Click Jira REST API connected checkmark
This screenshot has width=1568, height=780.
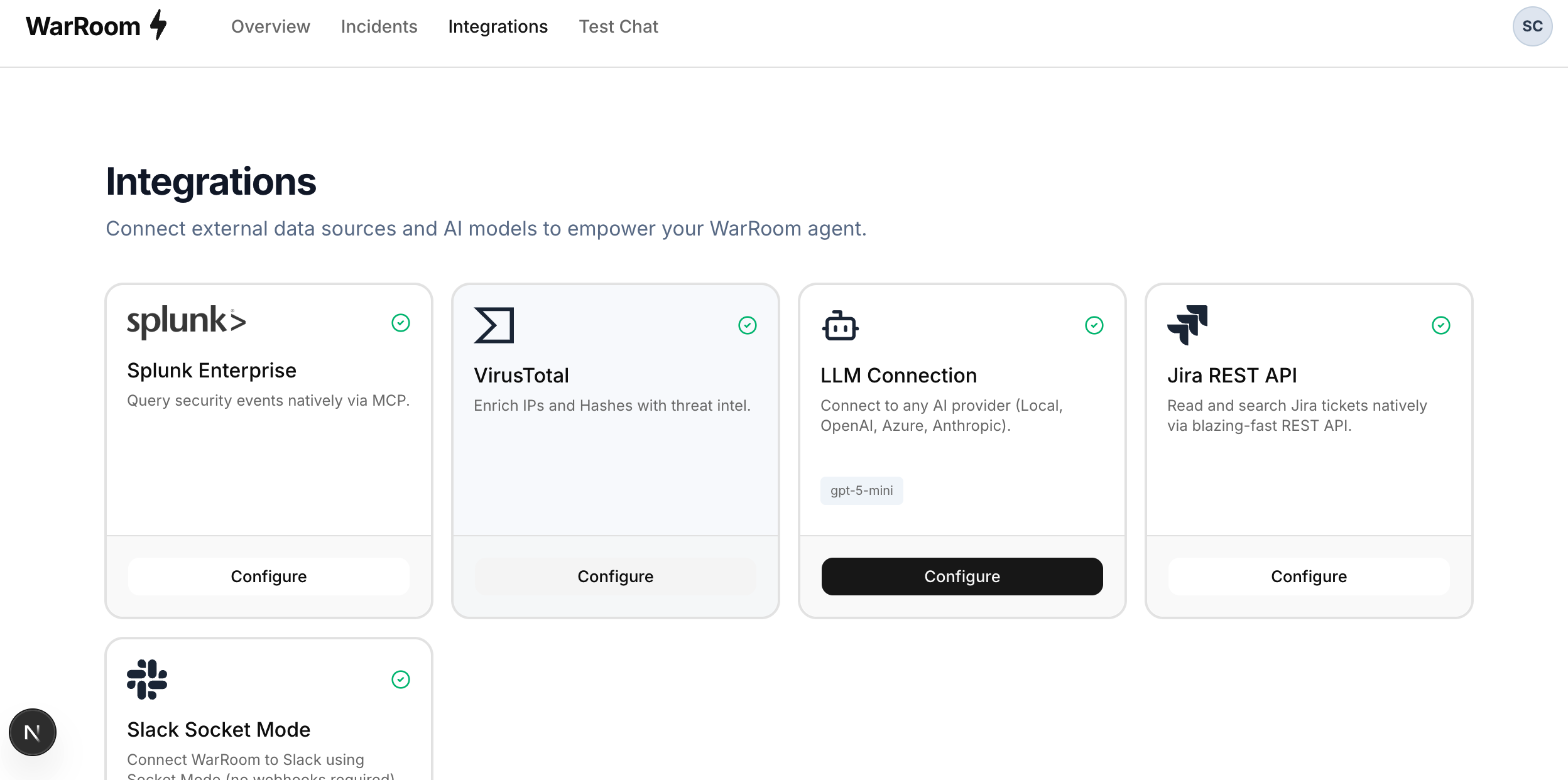(x=1441, y=325)
